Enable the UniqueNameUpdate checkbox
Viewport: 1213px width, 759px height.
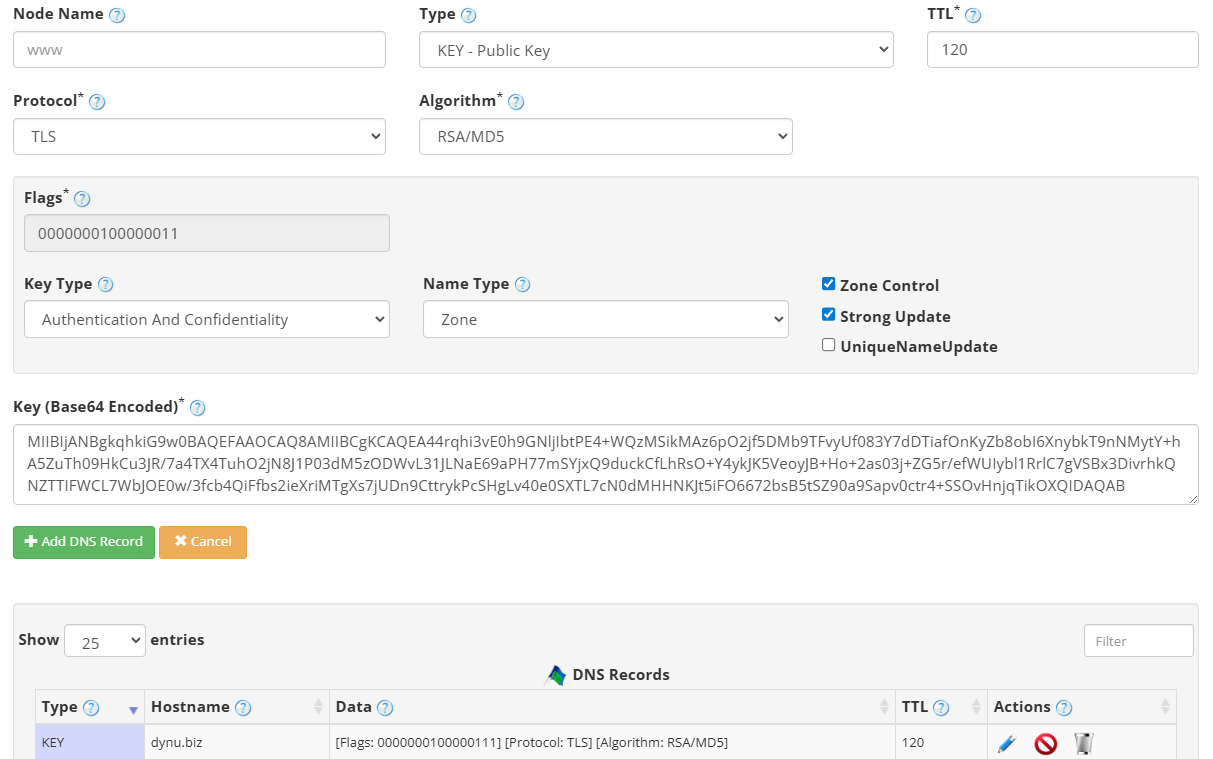click(x=828, y=345)
